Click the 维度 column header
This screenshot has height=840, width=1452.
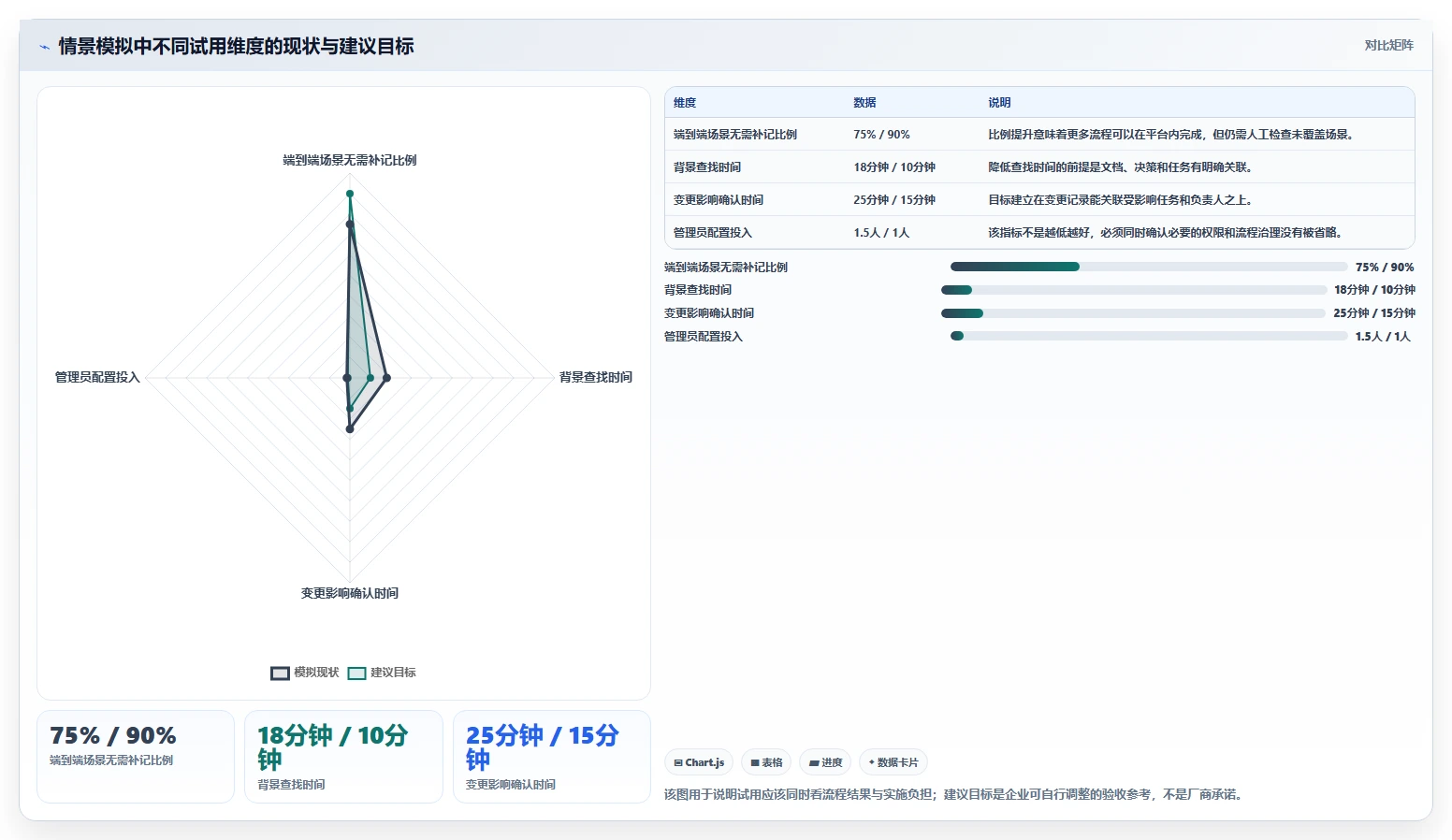click(x=685, y=103)
